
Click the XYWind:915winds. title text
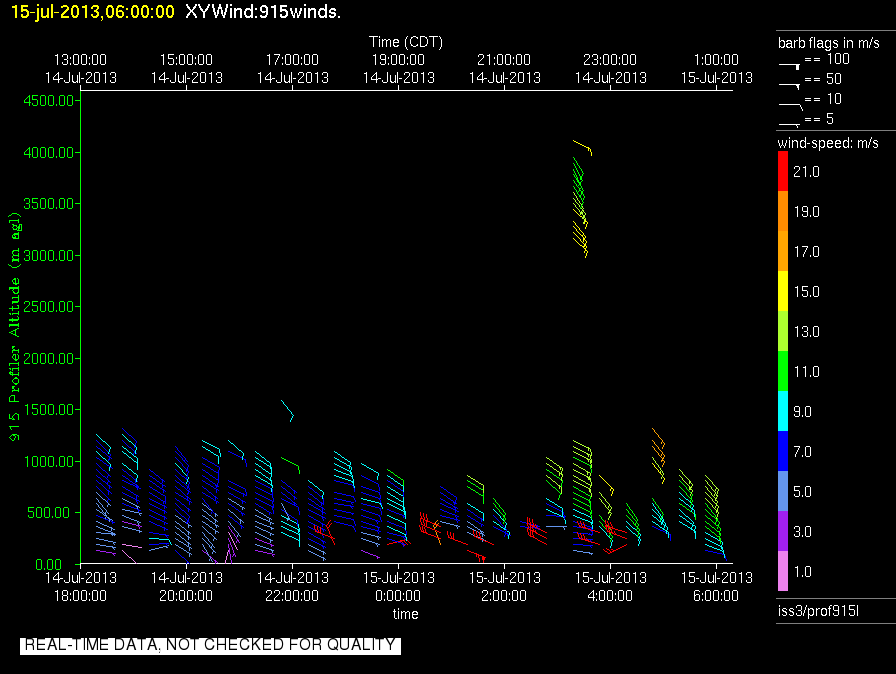tap(263, 12)
